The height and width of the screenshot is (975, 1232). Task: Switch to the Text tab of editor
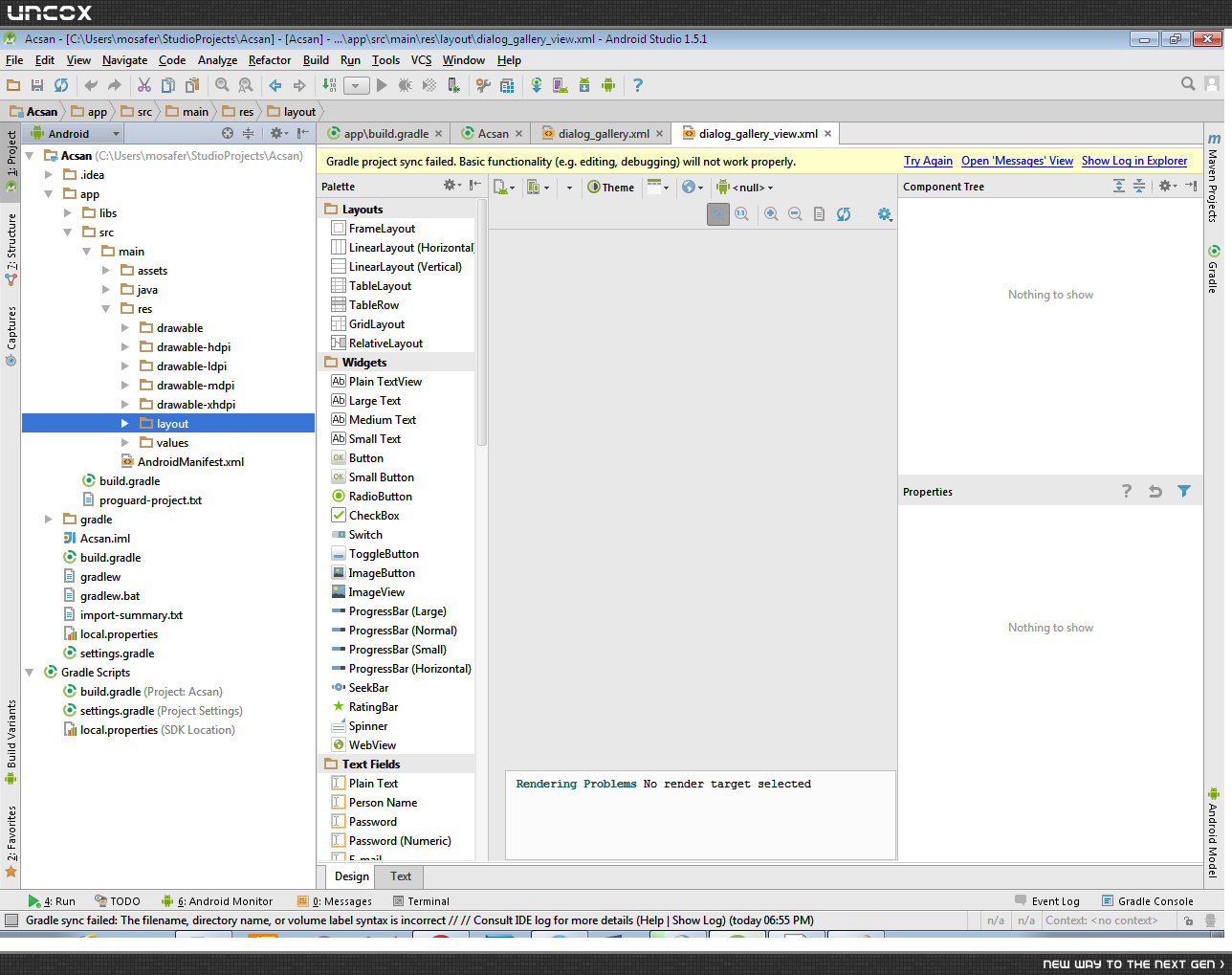pyautogui.click(x=401, y=876)
